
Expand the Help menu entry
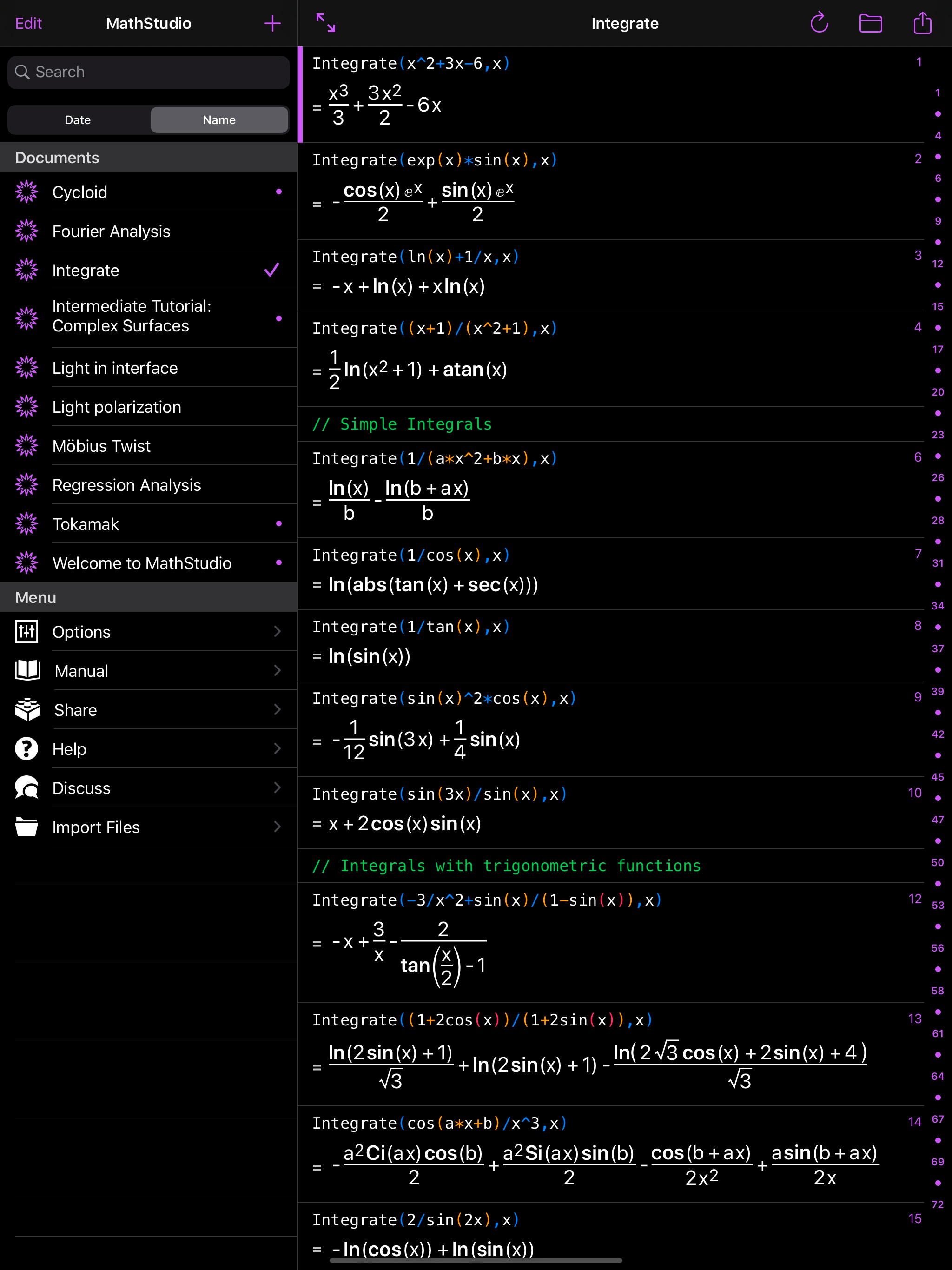tap(278, 749)
